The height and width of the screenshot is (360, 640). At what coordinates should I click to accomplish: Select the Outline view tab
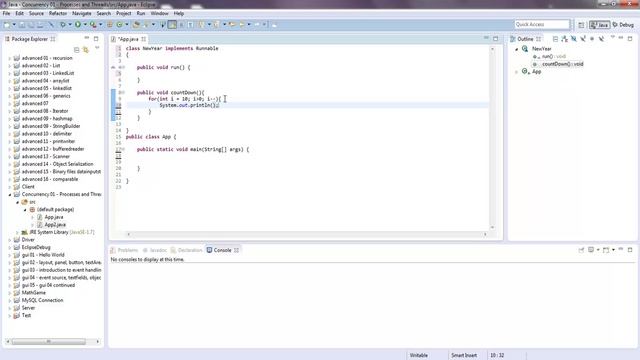(525, 39)
